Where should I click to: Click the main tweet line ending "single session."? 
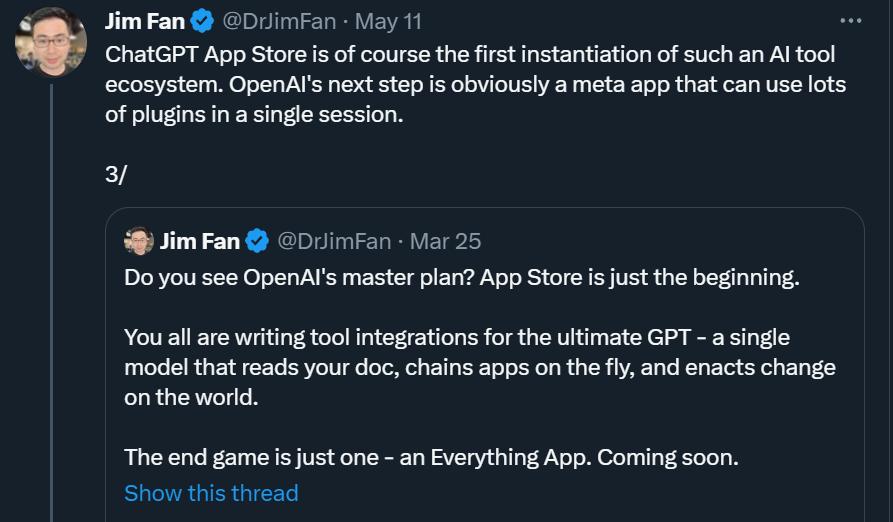click(x=254, y=114)
